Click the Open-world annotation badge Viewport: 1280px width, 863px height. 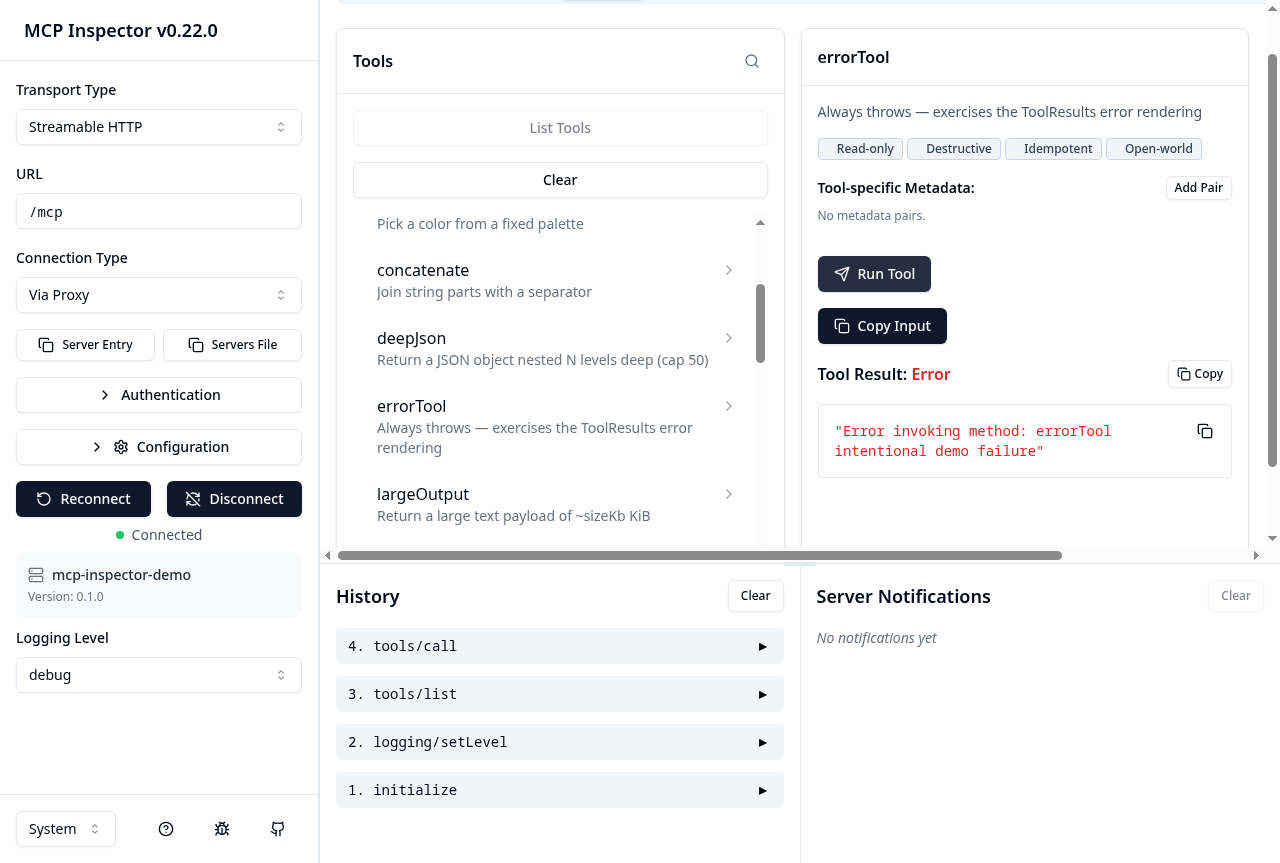pyautogui.click(x=1154, y=149)
